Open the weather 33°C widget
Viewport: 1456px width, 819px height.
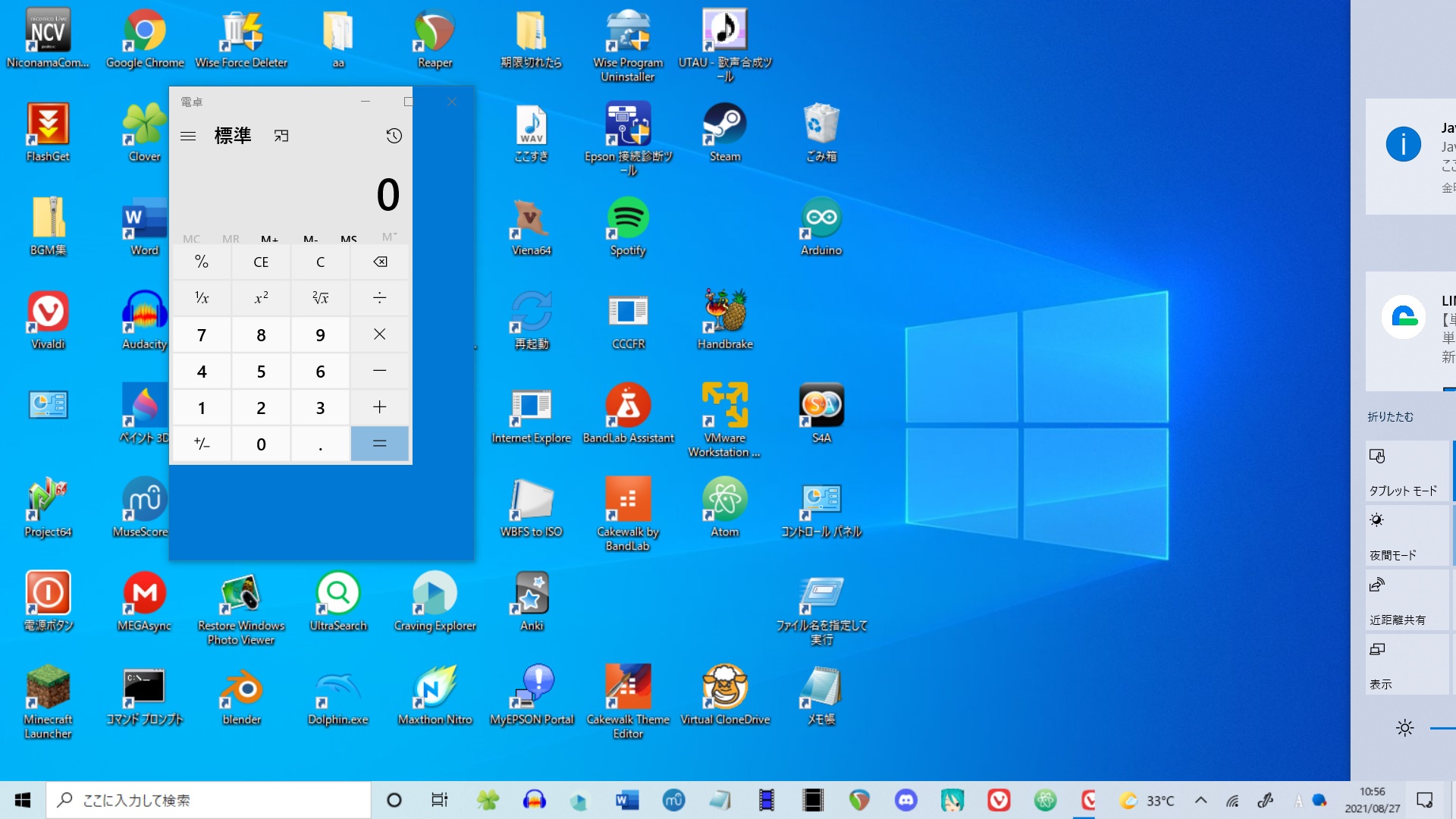[1147, 800]
